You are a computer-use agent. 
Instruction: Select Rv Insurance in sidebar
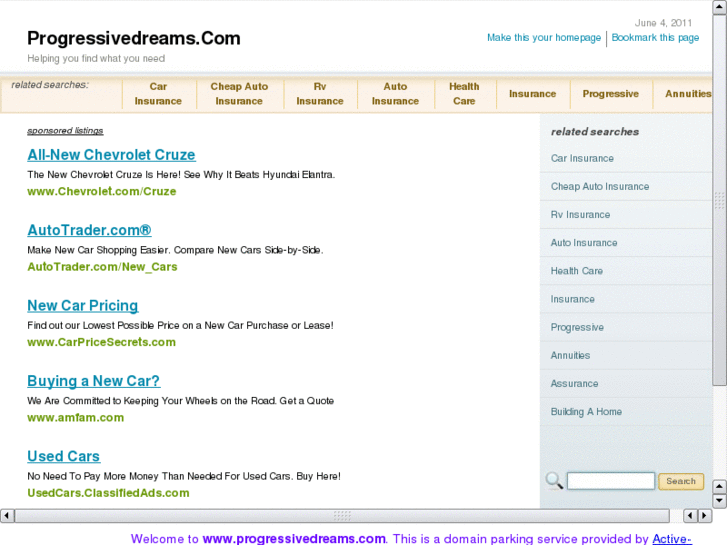(580, 215)
